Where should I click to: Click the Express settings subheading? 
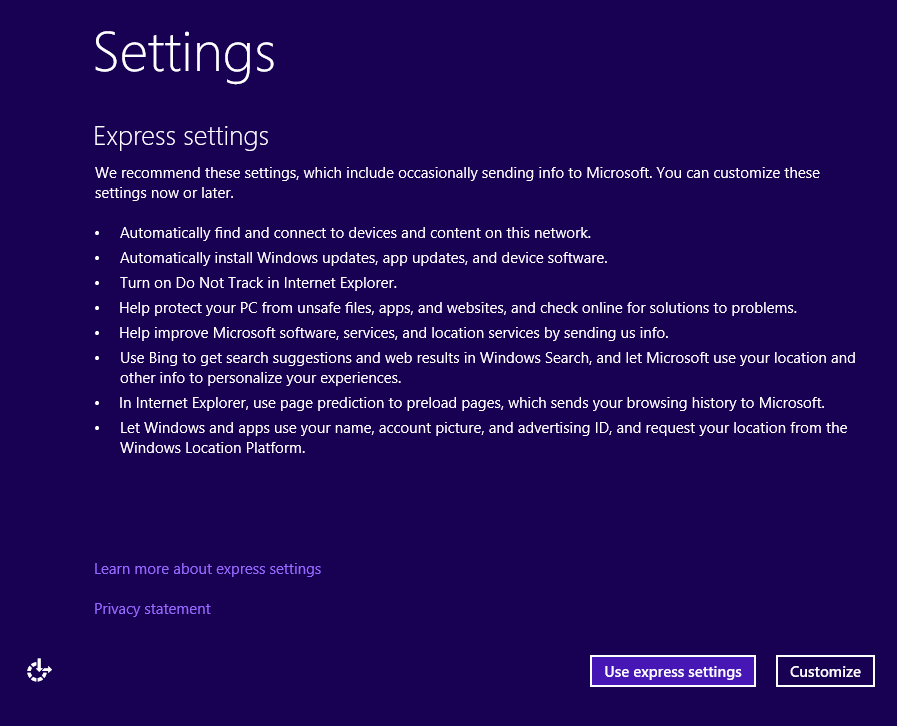coord(181,136)
